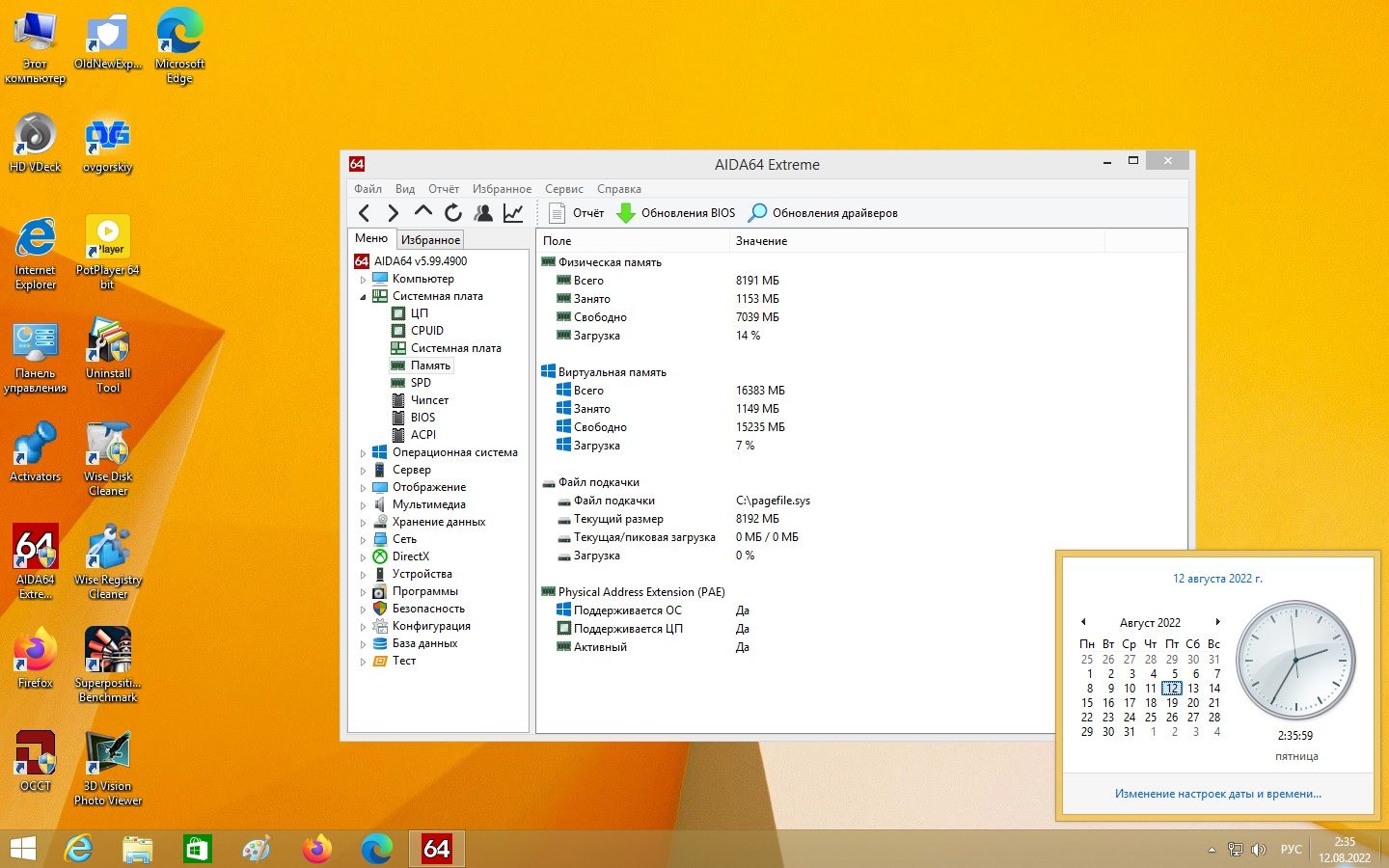
Task: Click the forward navigation arrow in AIDA64
Action: pos(393,213)
